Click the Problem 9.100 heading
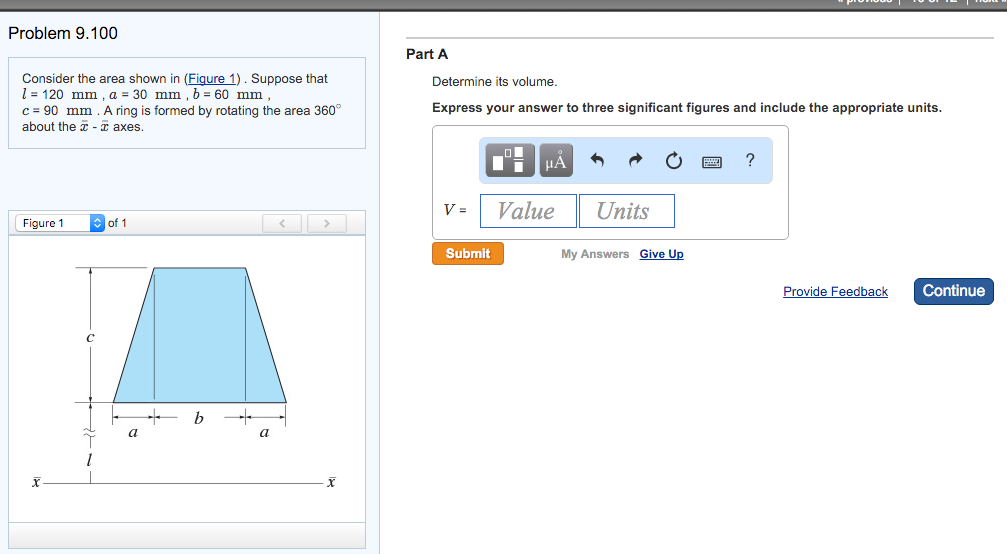This screenshot has height=554, width=1007. 63,33
